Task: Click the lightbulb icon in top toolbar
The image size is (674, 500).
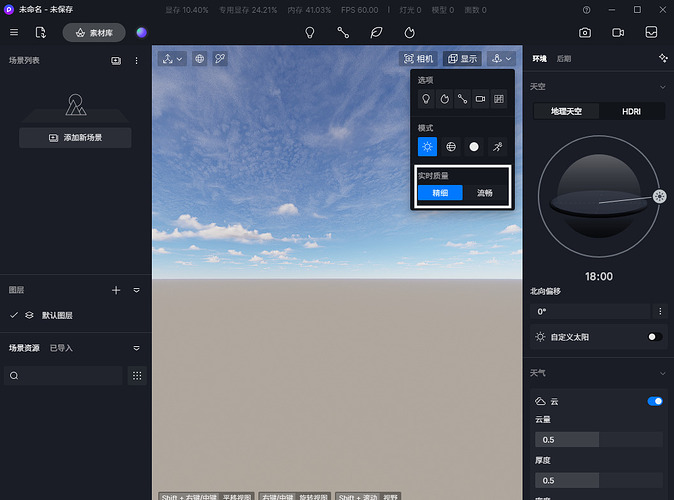Action: (x=310, y=32)
